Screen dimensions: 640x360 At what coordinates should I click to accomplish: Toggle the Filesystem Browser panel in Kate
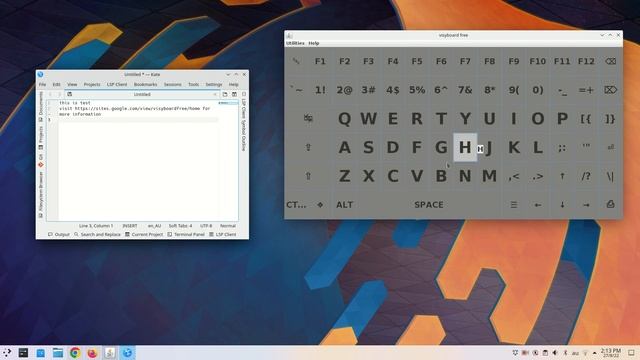[x=41, y=194]
